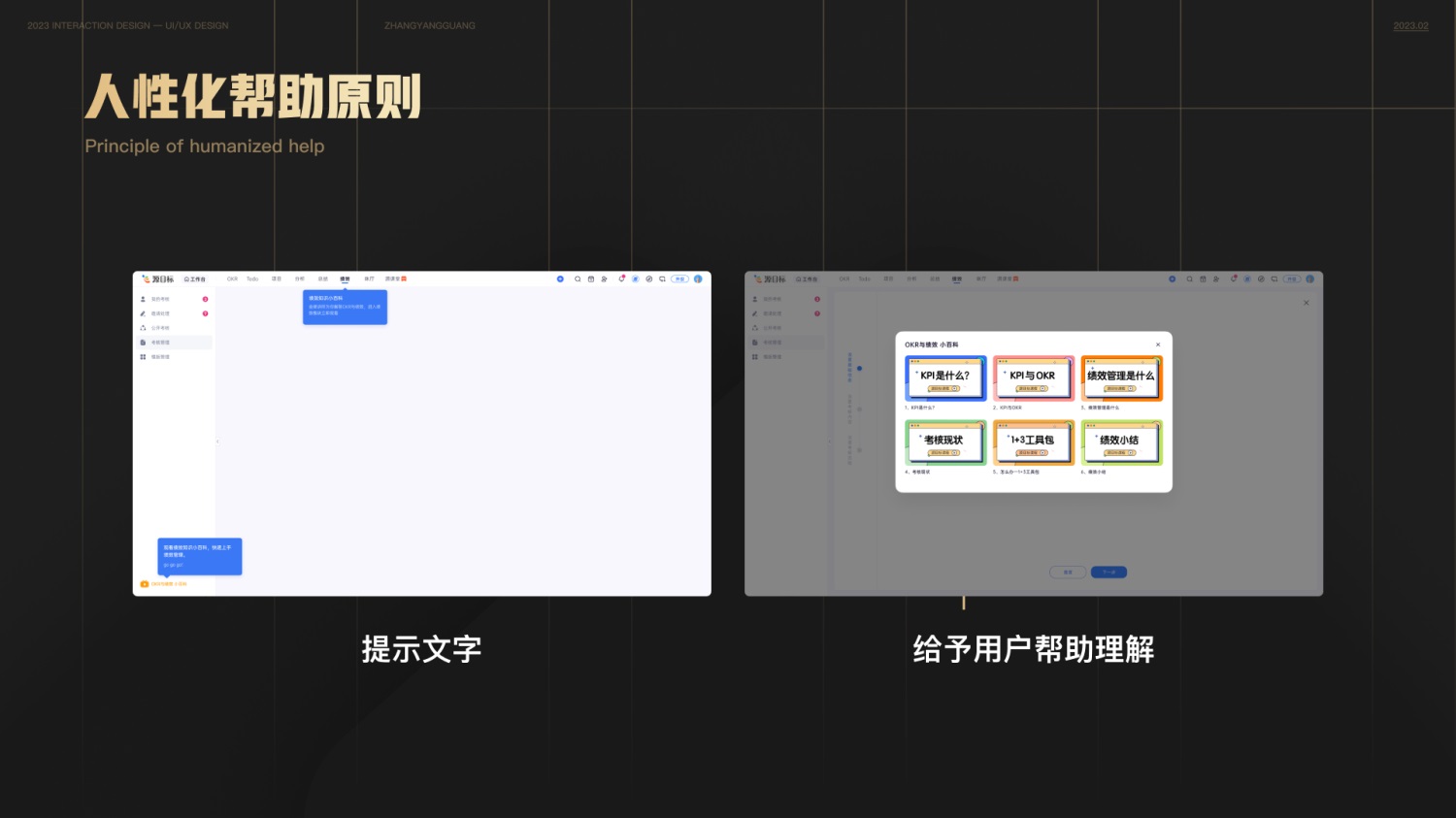Click the 邀请处理 pencil icon in the sidebar
1456x818 pixels.
coord(143,313)
